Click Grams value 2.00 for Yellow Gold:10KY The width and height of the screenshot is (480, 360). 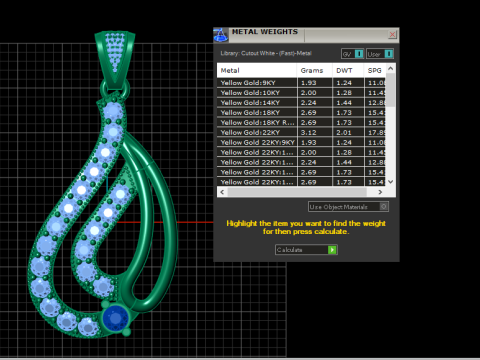308,93
